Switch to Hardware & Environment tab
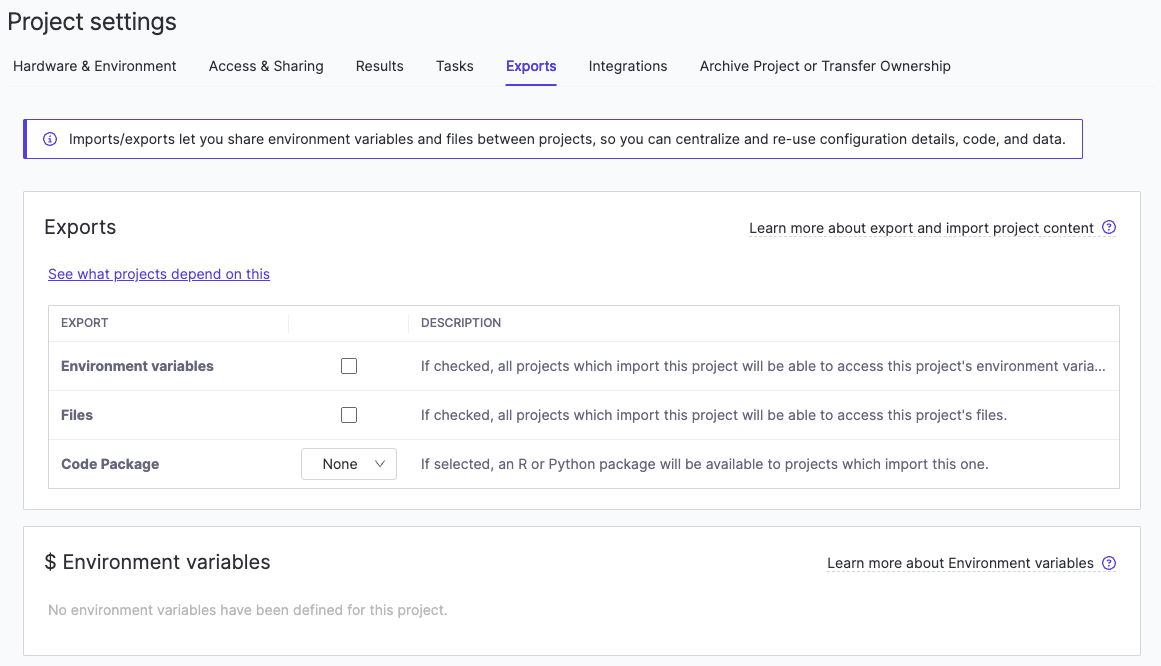Screen dimensions: 1161x666 coord(95,66)
